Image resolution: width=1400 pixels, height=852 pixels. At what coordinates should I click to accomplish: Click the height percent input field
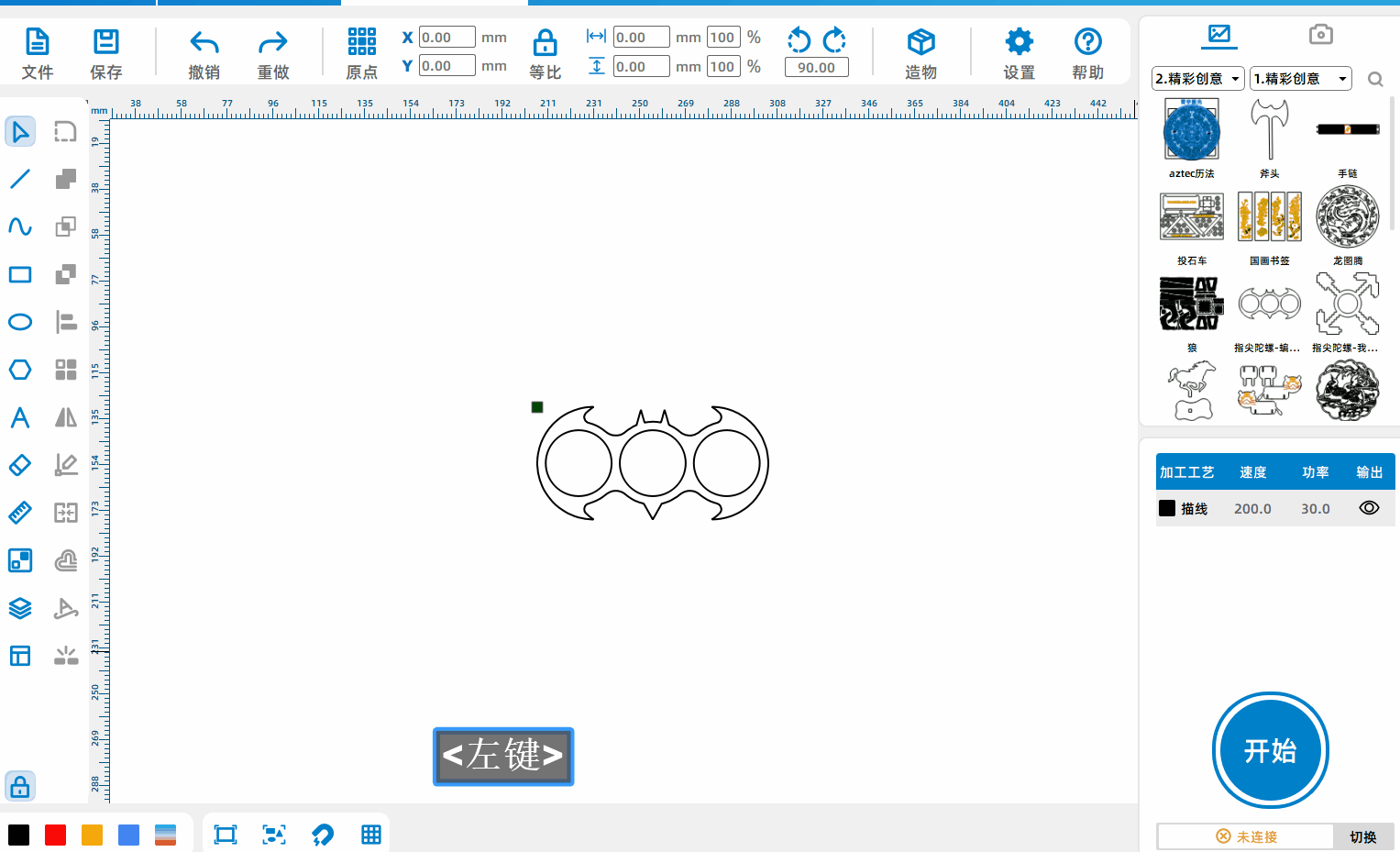723,67
